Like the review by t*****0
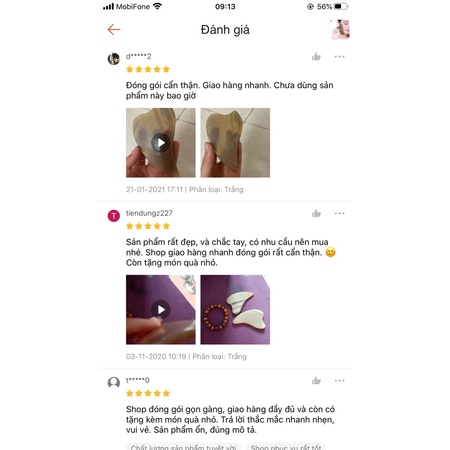Image resolution: width=450 pixels, height=450 pixels. point(316,381)
